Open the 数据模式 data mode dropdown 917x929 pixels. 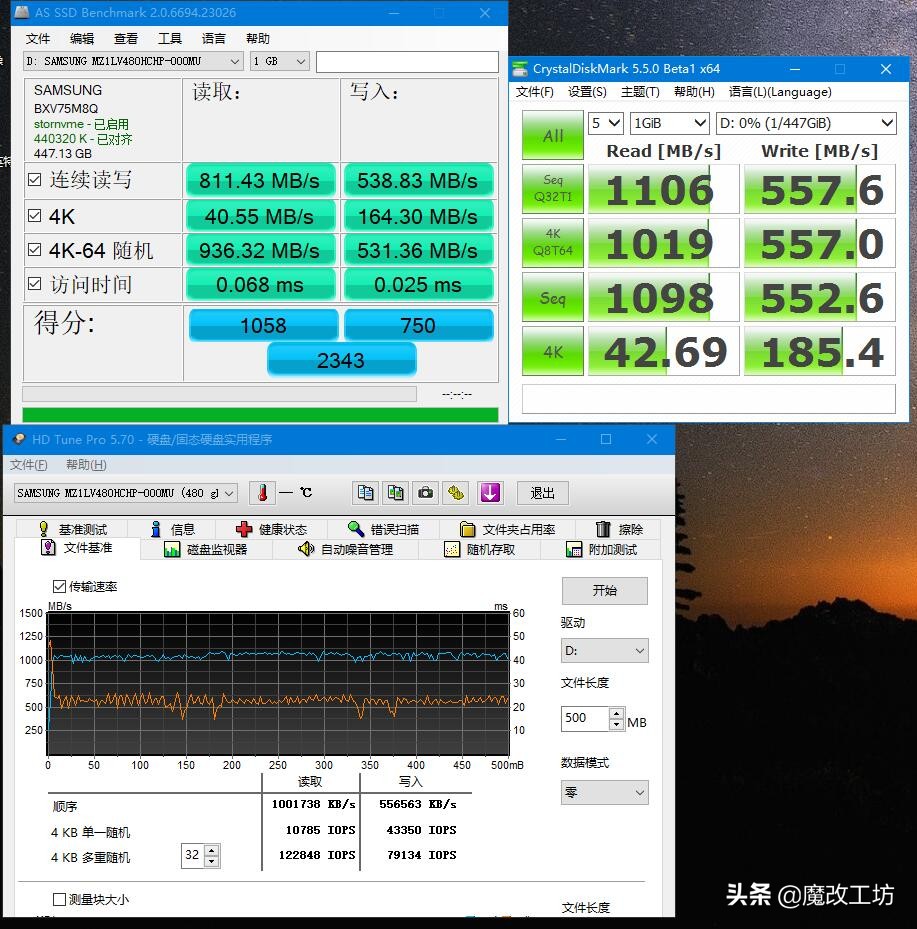[x=604, y=792]
